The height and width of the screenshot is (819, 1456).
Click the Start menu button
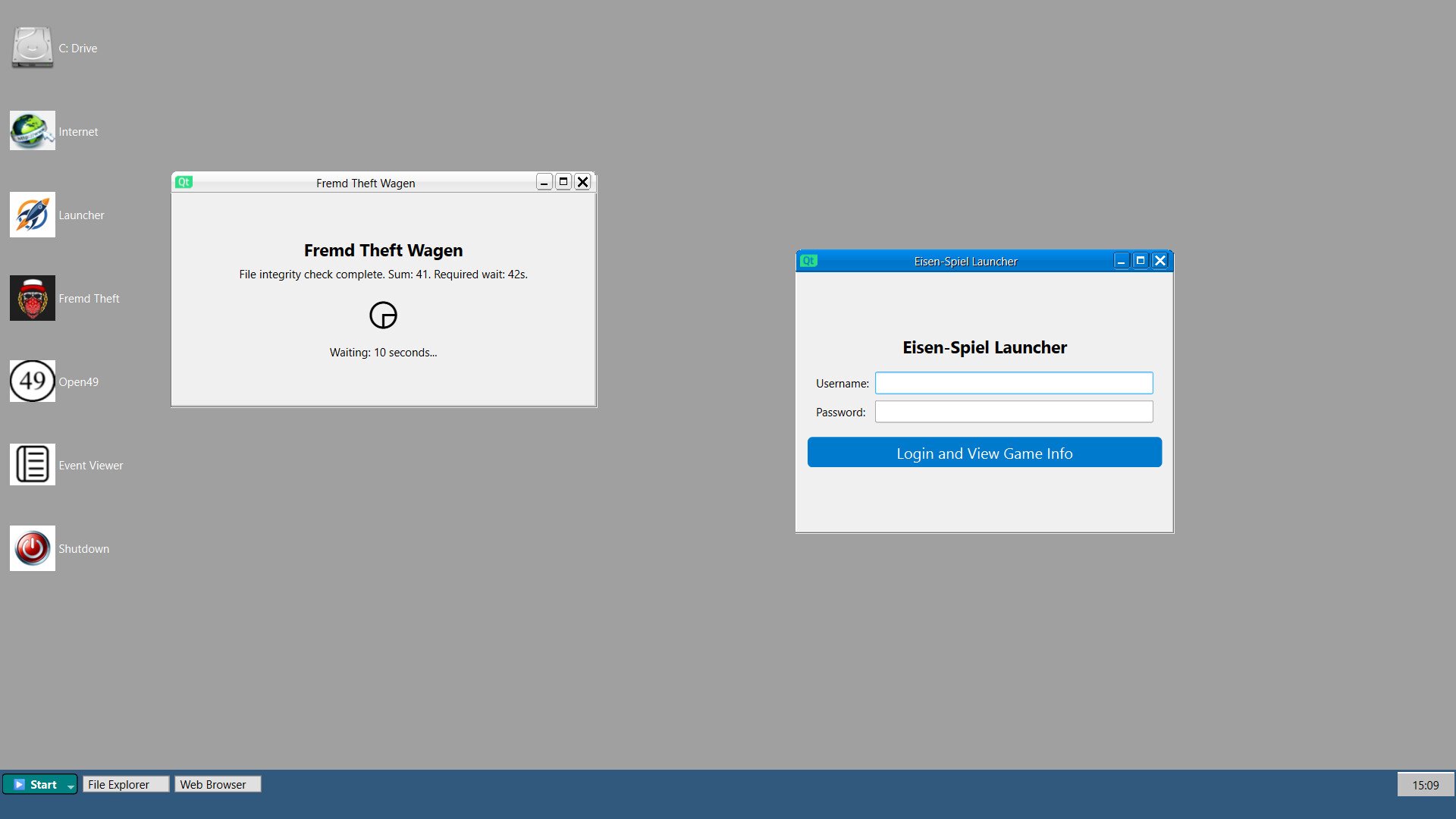pos(36,784)
